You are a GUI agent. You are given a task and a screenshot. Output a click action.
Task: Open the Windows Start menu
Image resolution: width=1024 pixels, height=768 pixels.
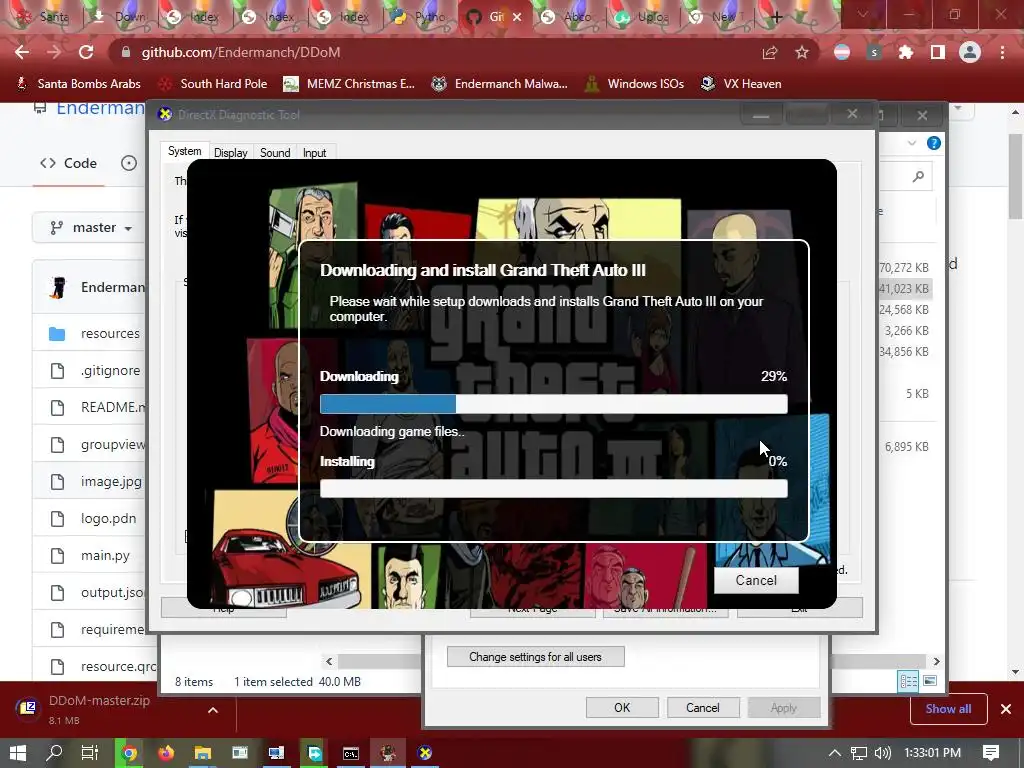click(18, 753)
